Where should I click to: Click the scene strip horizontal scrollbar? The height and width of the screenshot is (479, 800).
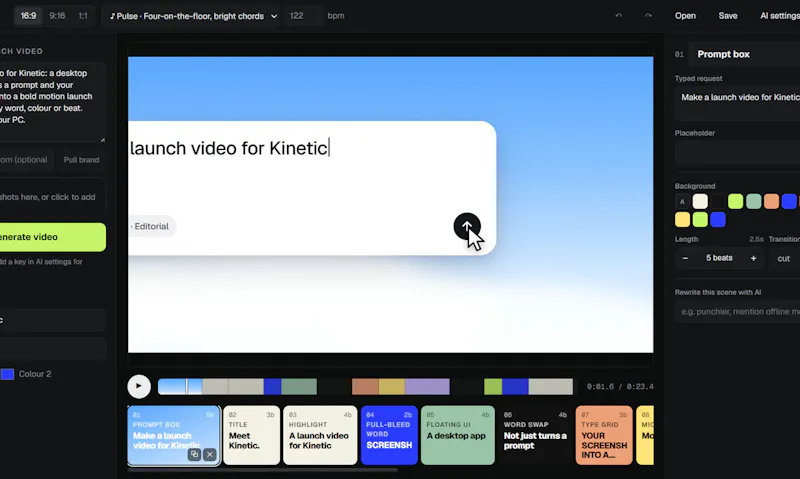pyautogui.click(x=262, y=470)
